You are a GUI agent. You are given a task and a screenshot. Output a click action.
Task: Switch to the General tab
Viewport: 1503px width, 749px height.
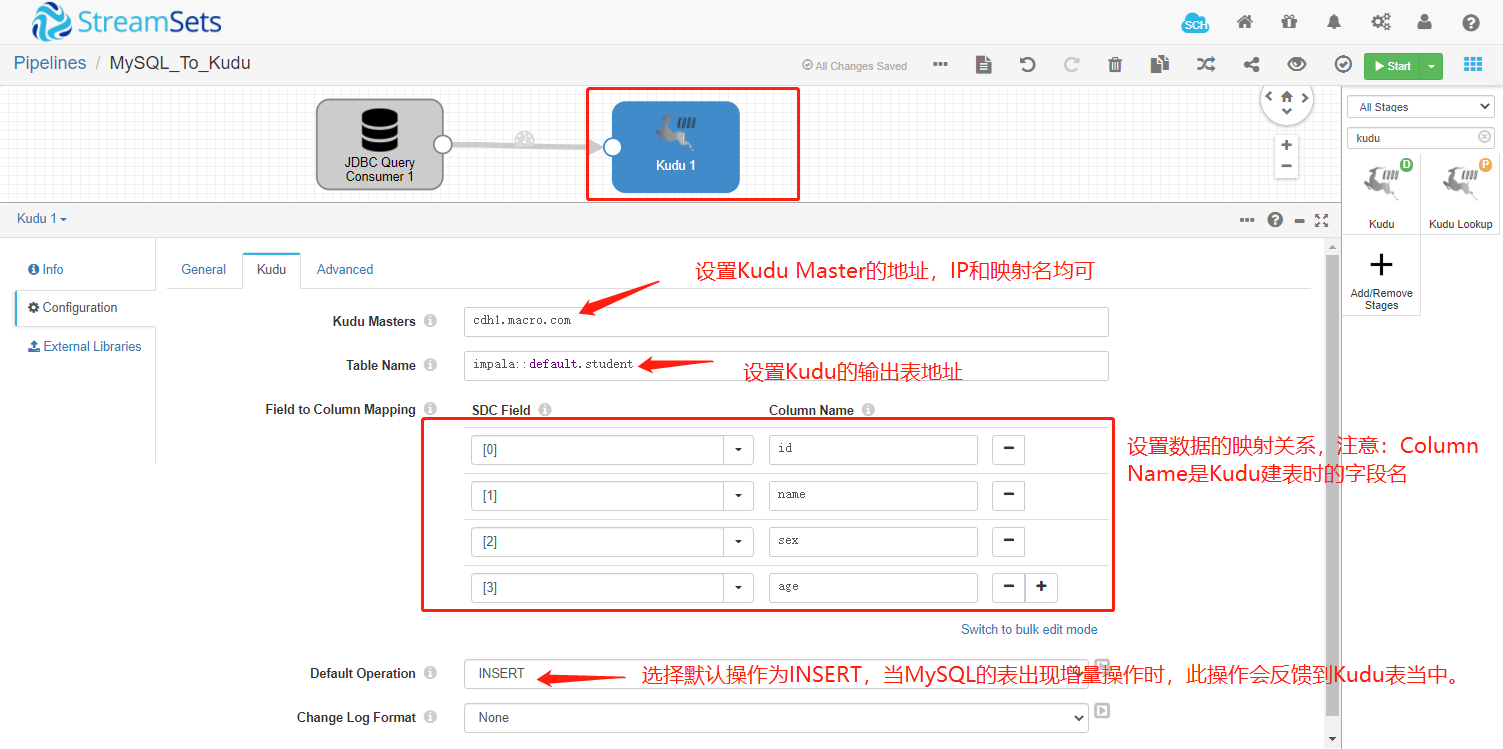coord(204,270)
